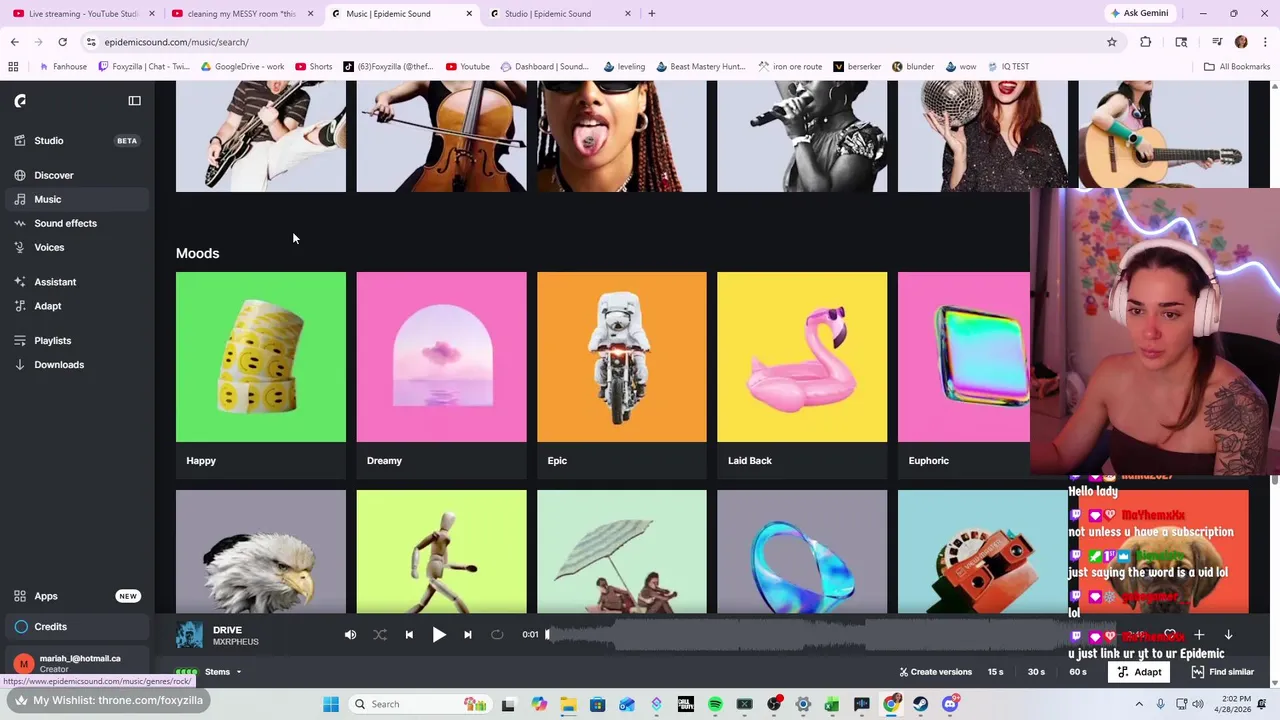The width and height of the screenshot is (1280, 720).
Task: Open the Windows Start menu
Action: pos(331,704)
